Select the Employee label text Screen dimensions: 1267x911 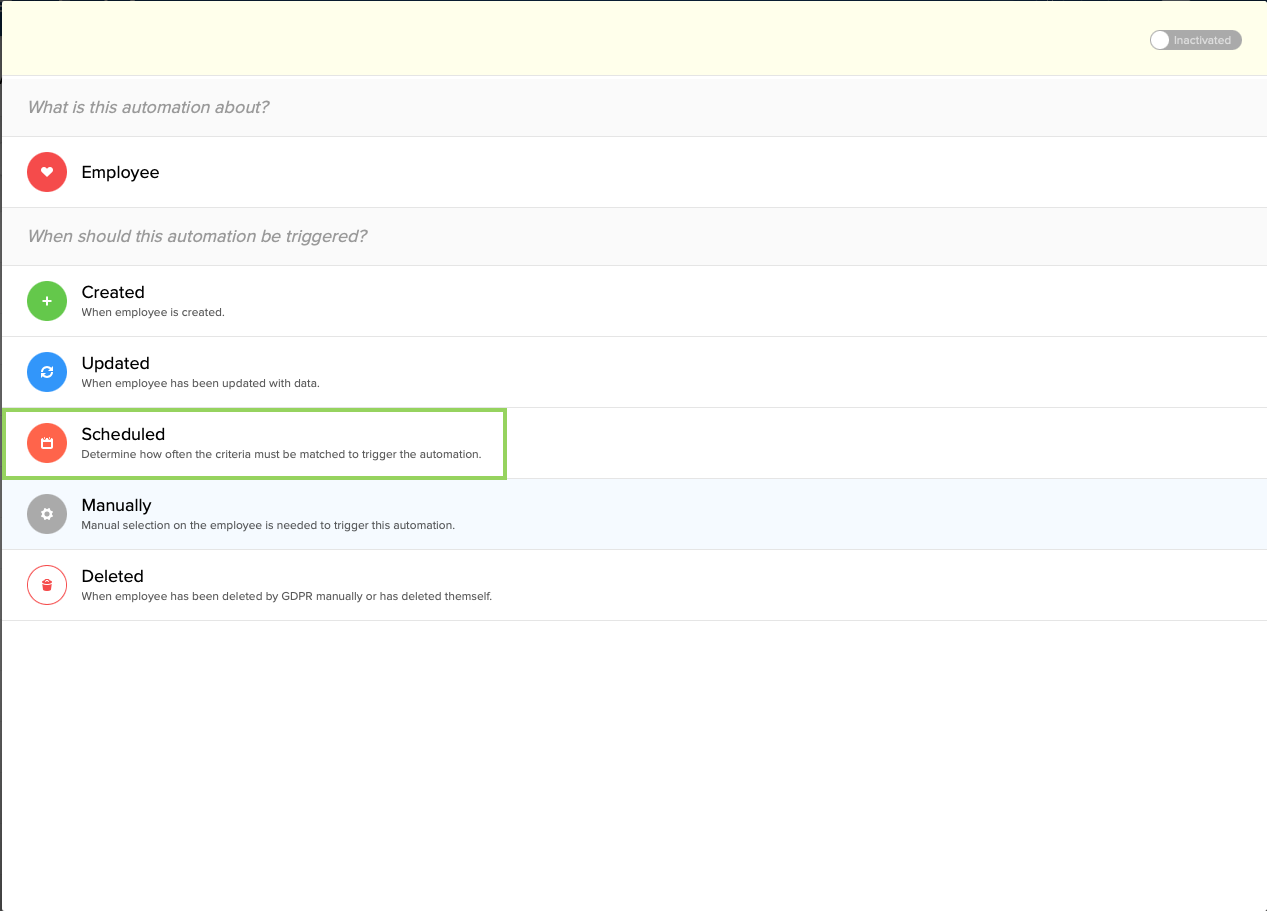(x=120, y=172)
